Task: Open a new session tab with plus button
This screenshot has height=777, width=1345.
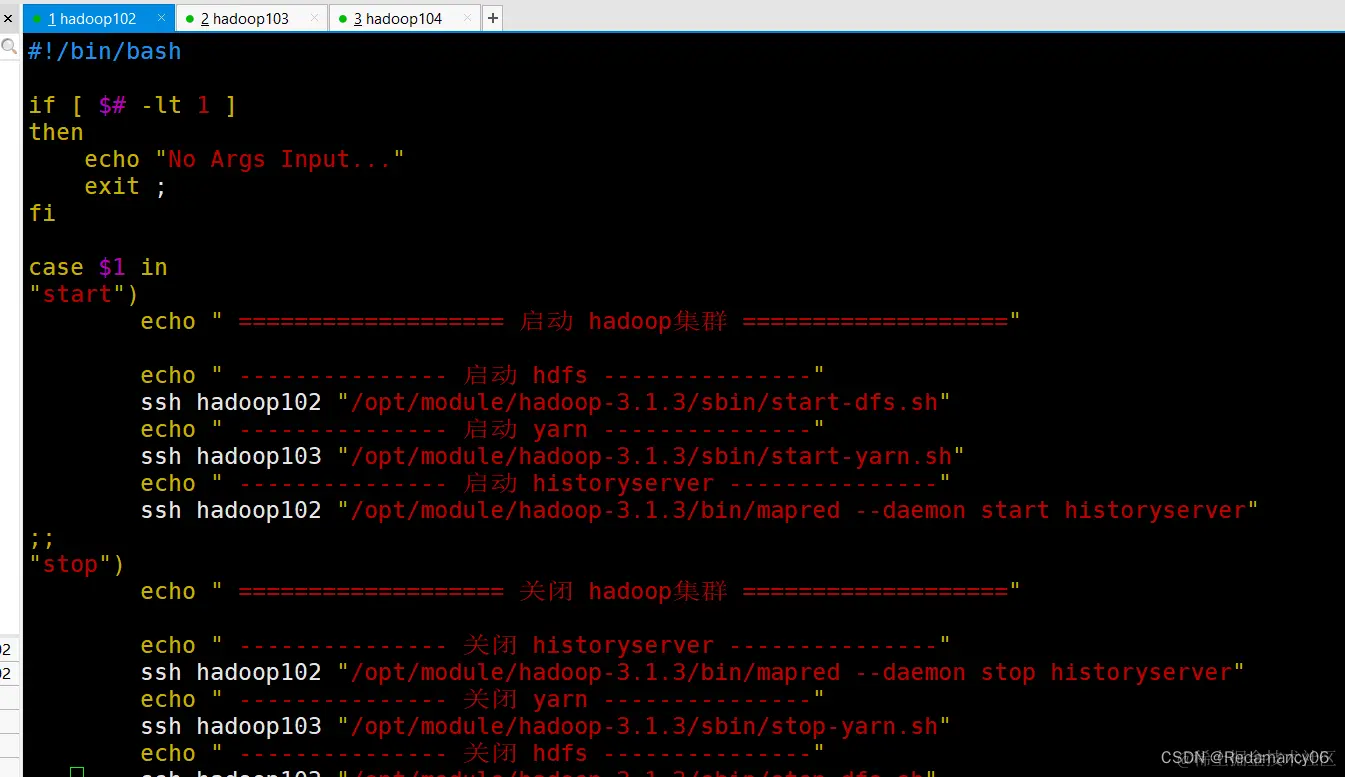Action: (493, 18)
